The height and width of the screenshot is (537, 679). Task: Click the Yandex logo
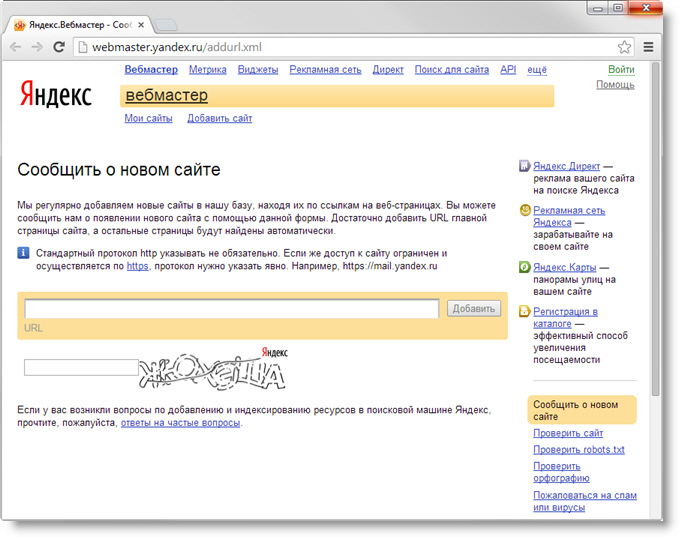(x=56, y=94)
